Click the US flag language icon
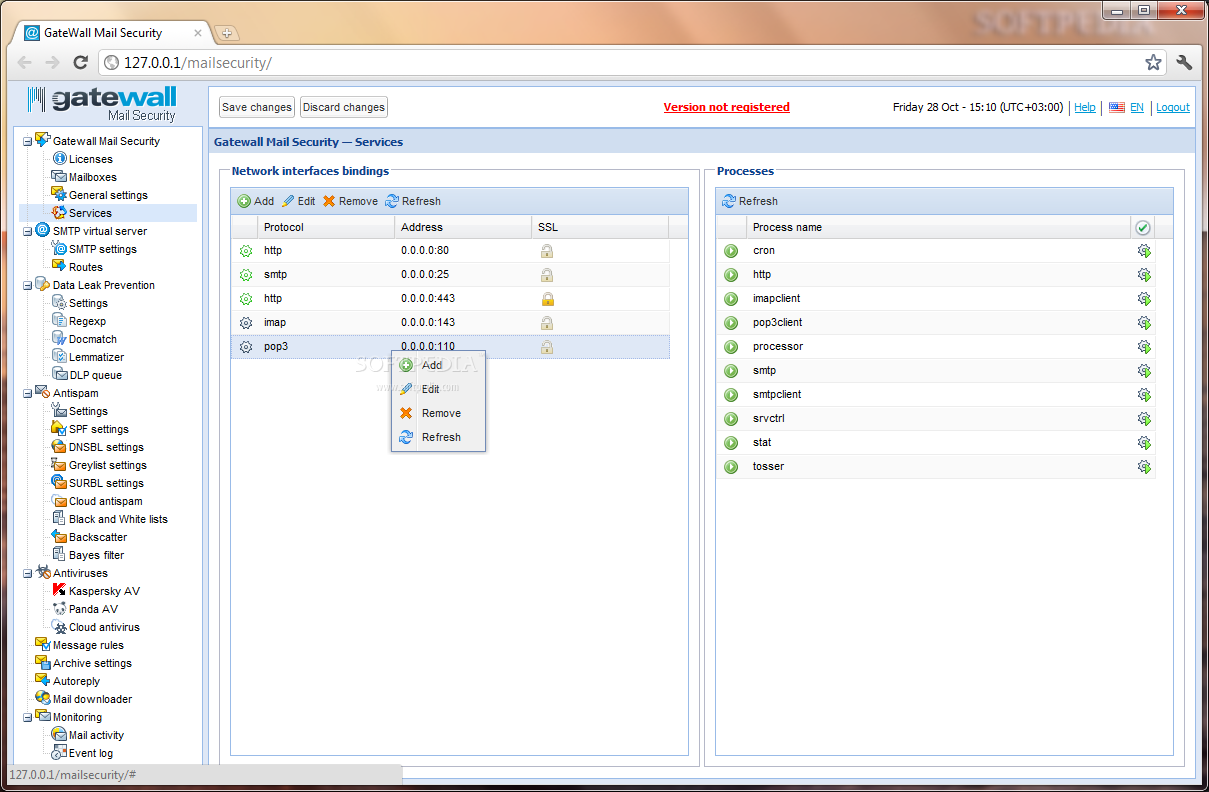1209x792 pixels. (x=1117, y=107)
